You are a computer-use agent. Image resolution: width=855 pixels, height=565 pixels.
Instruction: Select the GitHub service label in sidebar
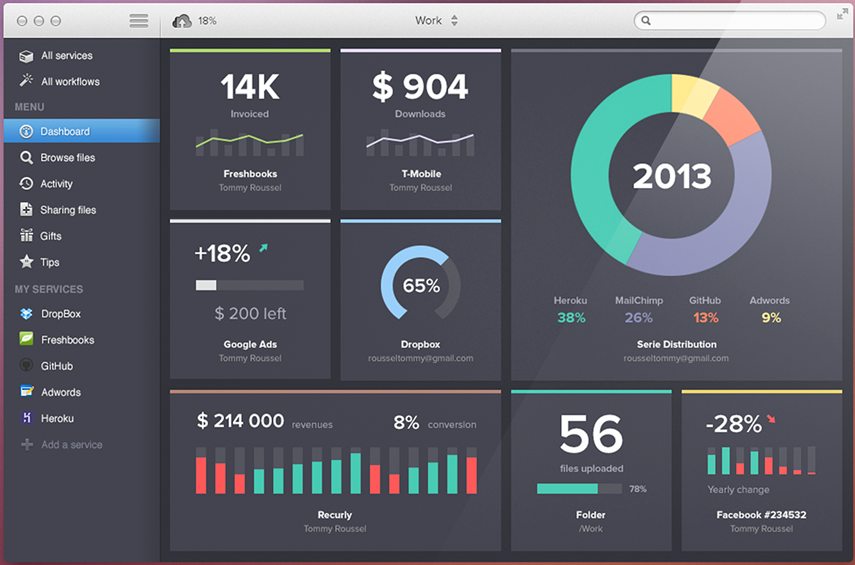[x=57, y=366]
